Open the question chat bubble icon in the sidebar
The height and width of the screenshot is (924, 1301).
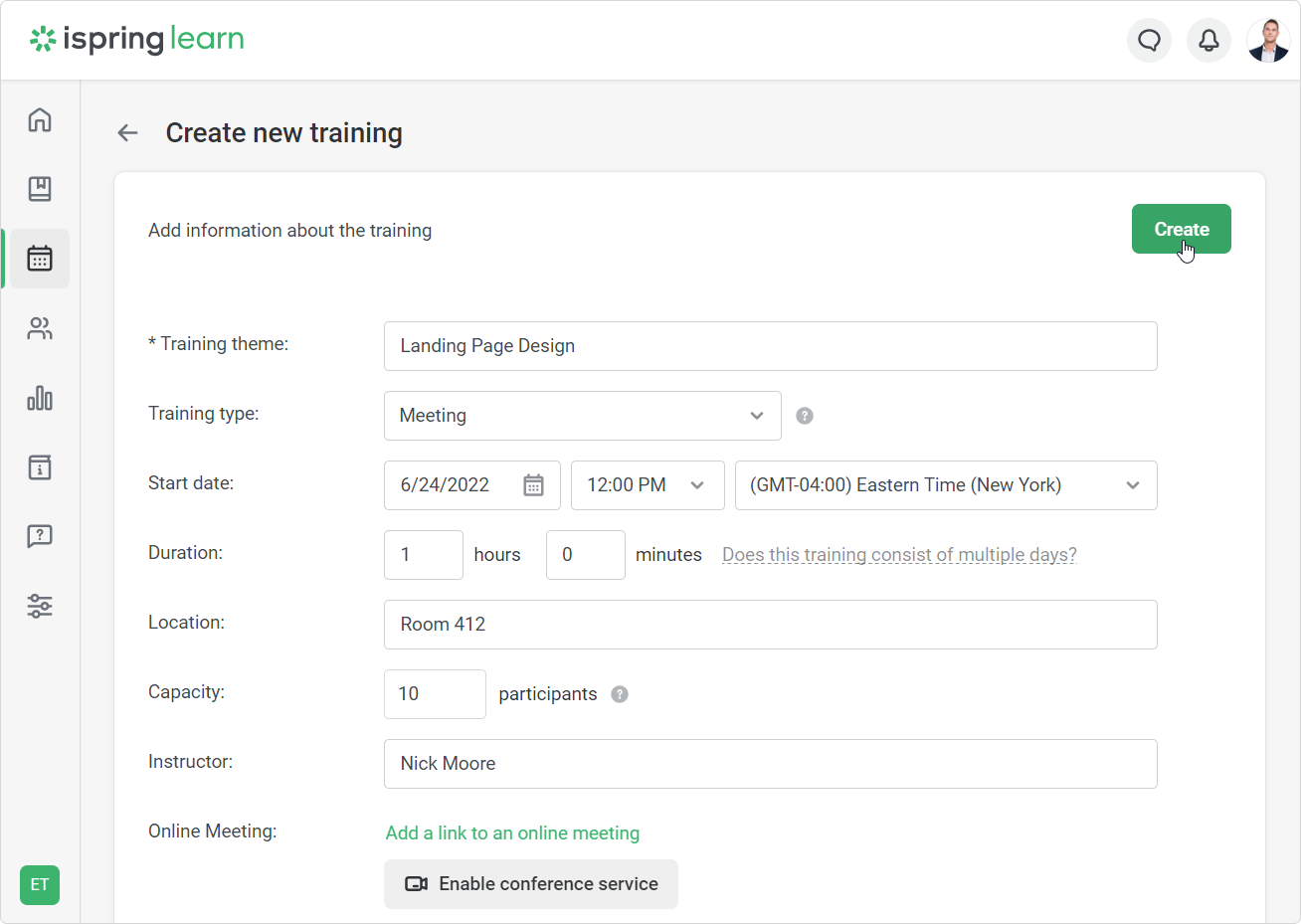click(40, 537)
